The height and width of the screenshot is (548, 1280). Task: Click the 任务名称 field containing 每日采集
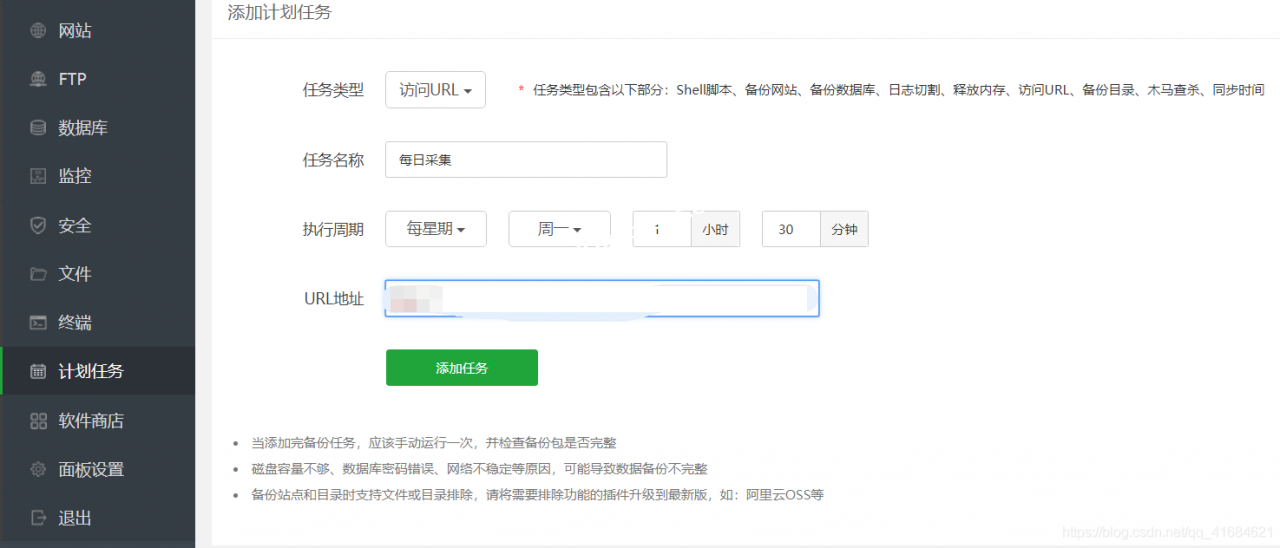click(x=525, y=159)
